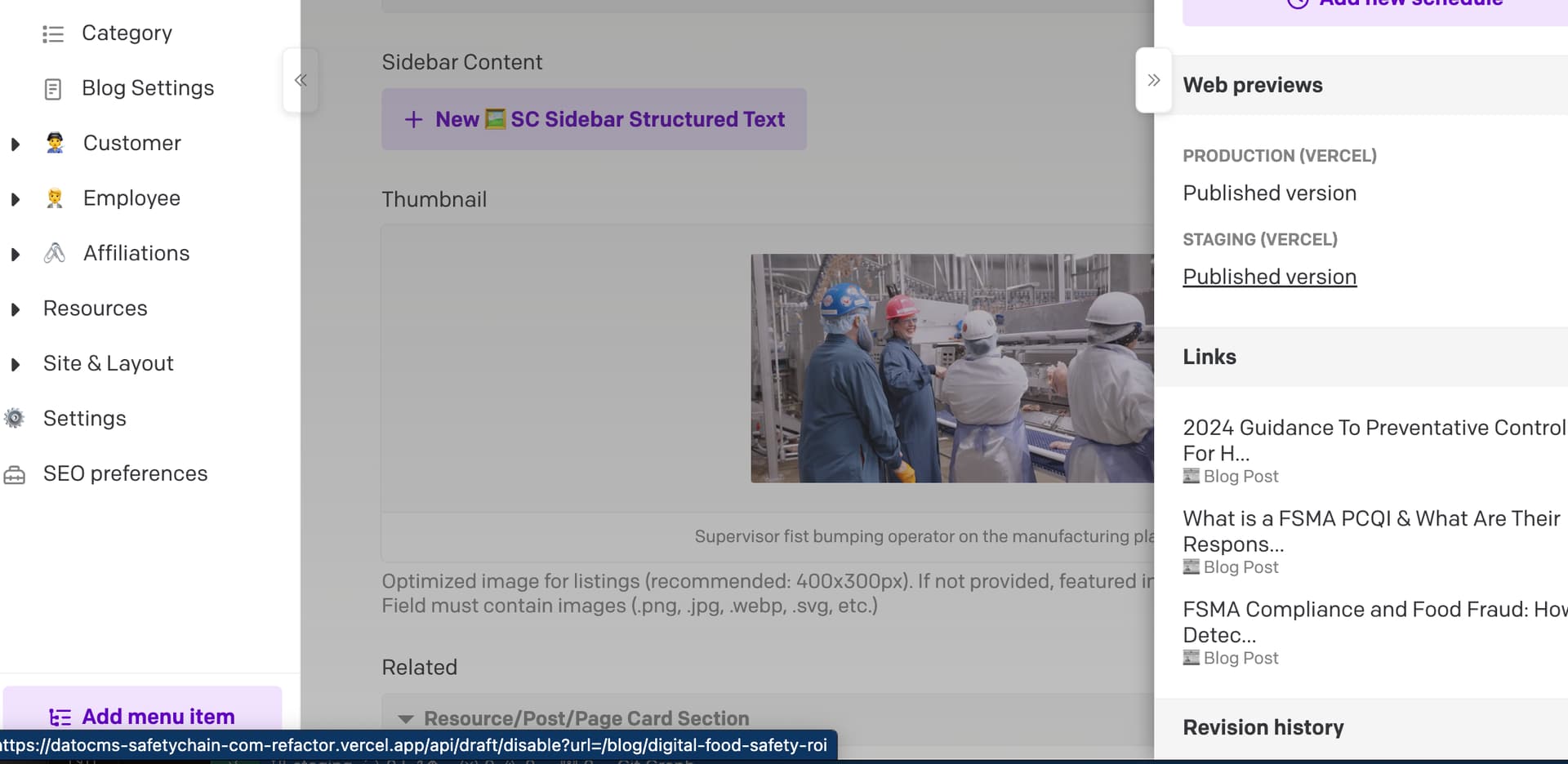Expand the Site & Layout arrow
This screenshot has width=1568, height=764.
click(15, 365)
